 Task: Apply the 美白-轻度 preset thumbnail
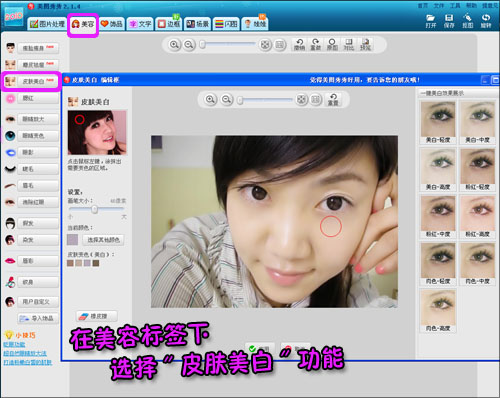point(438,123)
